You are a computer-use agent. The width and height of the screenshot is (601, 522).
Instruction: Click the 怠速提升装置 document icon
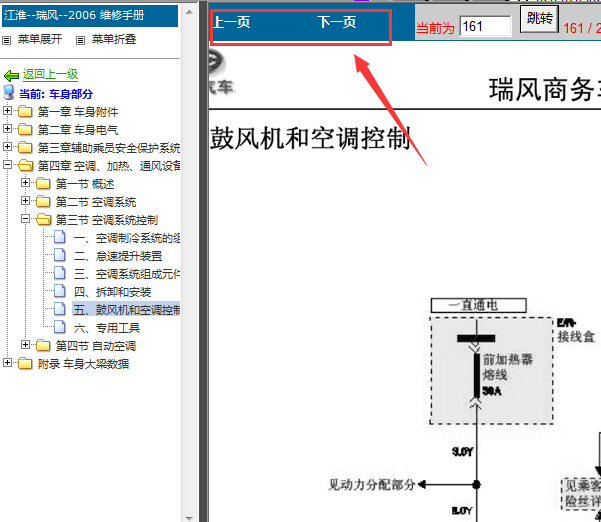click(x=60, y=256)
